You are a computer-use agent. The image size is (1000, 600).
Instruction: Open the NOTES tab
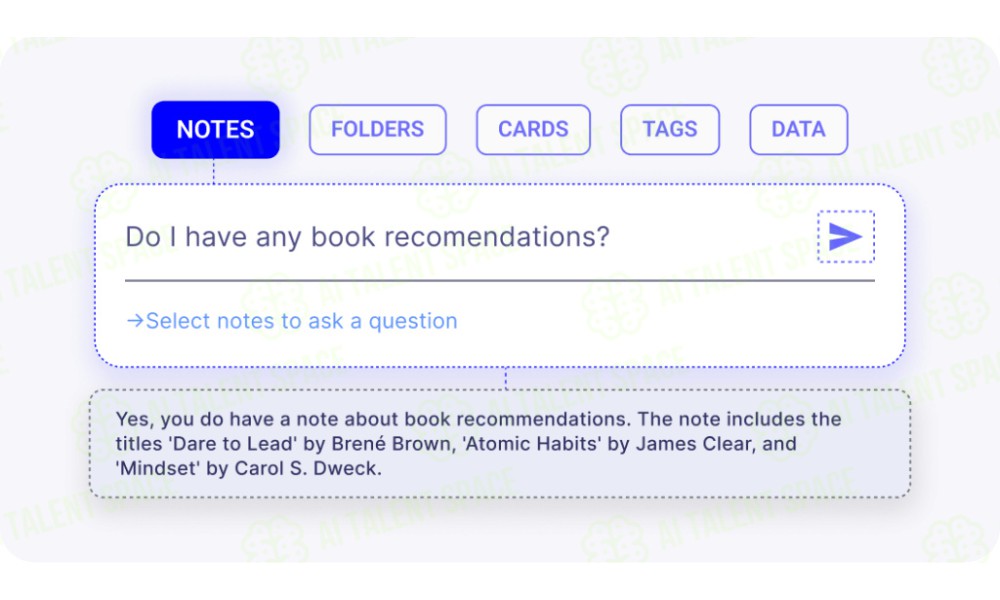[x=216, y=129]
